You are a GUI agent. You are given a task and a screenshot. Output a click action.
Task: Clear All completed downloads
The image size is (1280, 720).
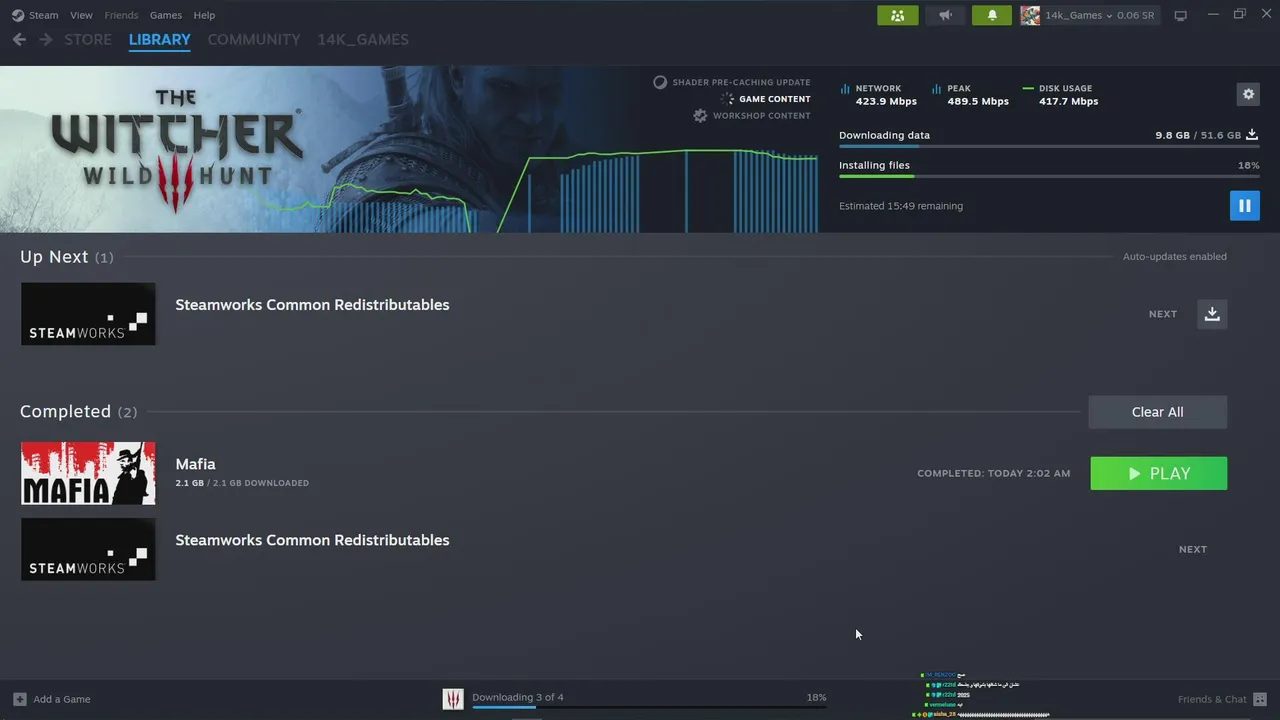click(x=1157, y=412)
